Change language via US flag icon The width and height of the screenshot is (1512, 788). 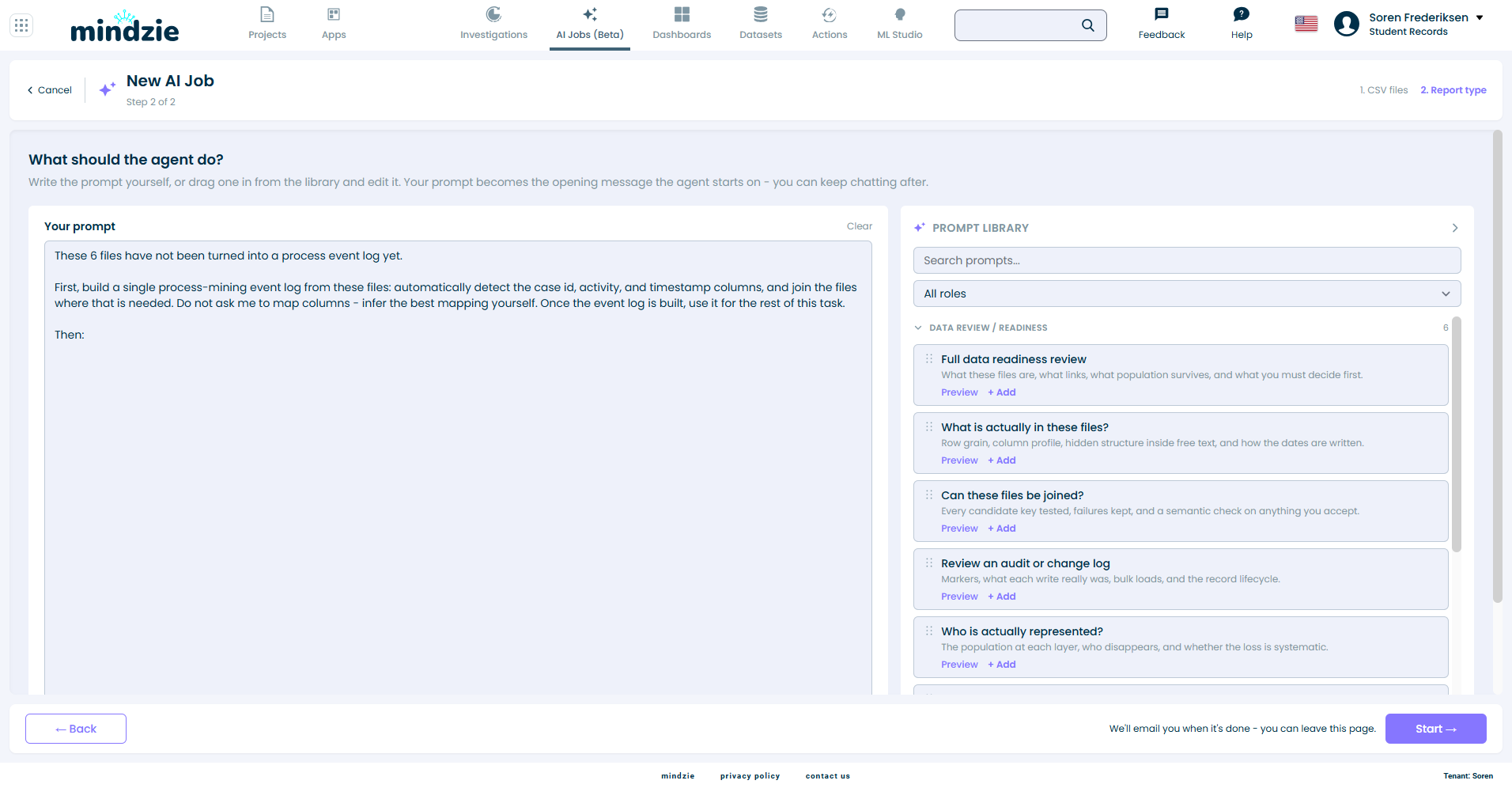click(1306, 24)
